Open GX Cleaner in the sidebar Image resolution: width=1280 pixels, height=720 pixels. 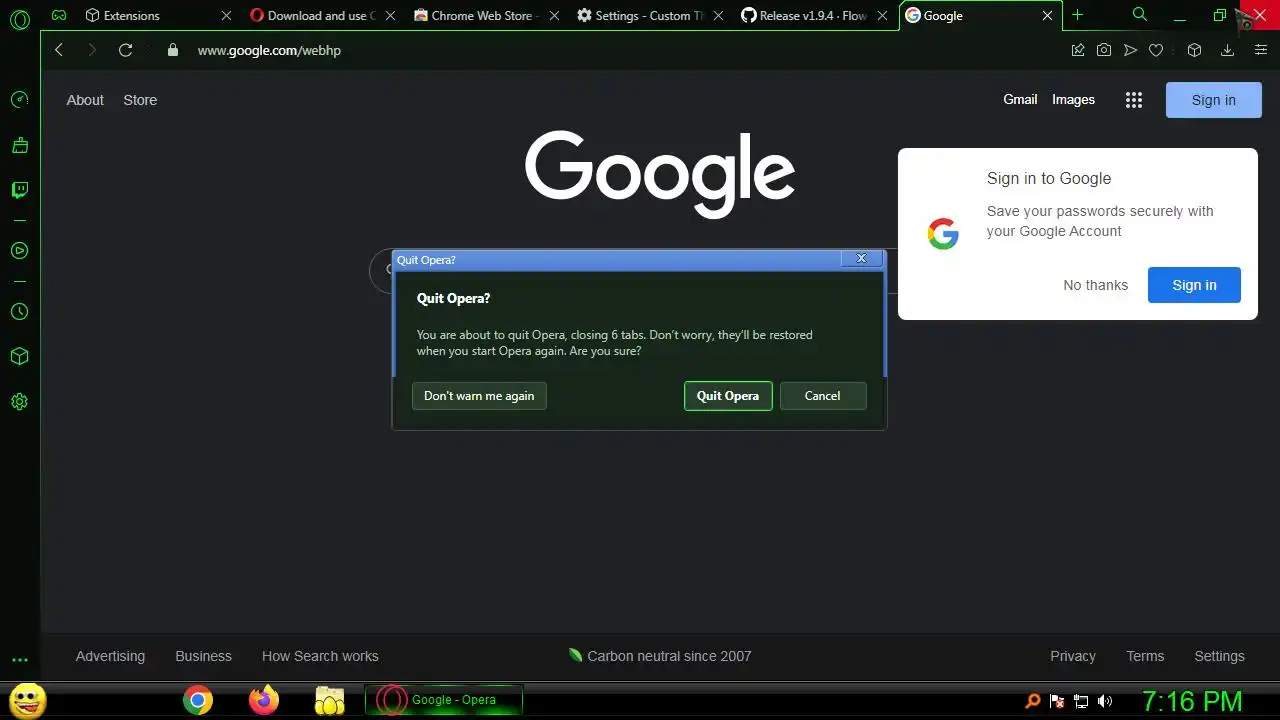tap(19, 145)
